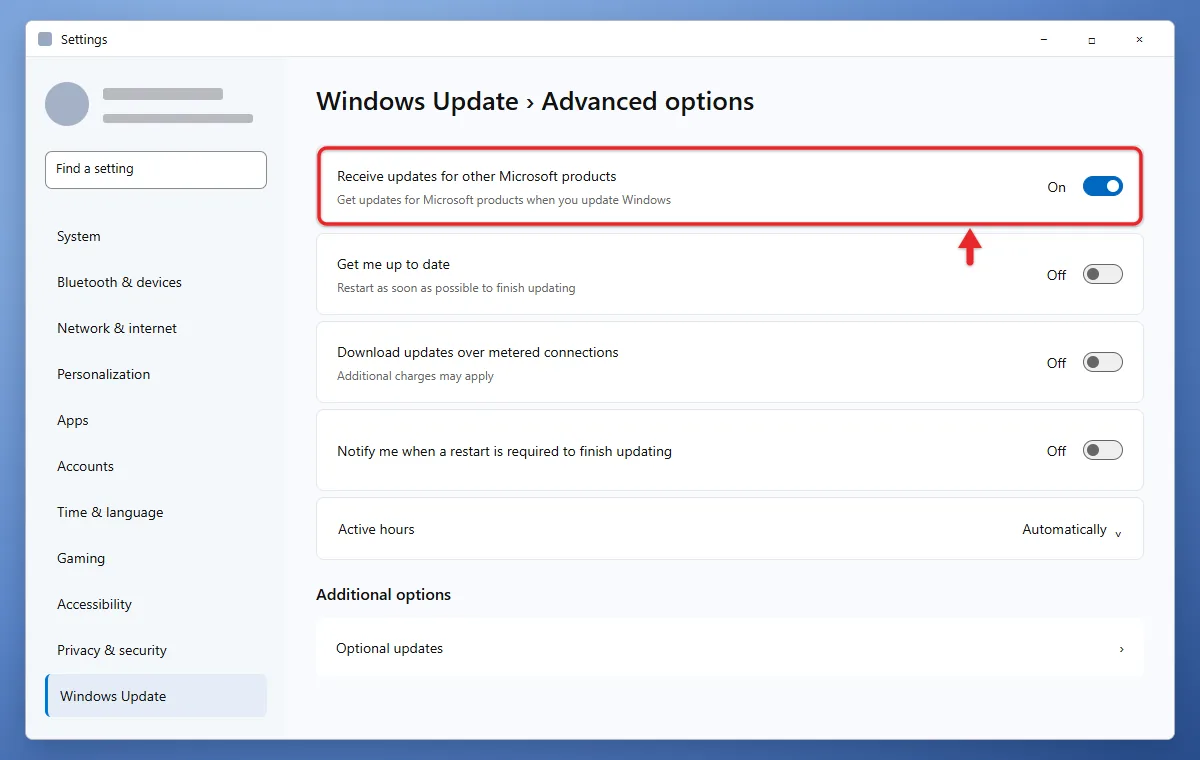
Task: Click the 'Additional charges may apply' text
Action: [415, 377]
